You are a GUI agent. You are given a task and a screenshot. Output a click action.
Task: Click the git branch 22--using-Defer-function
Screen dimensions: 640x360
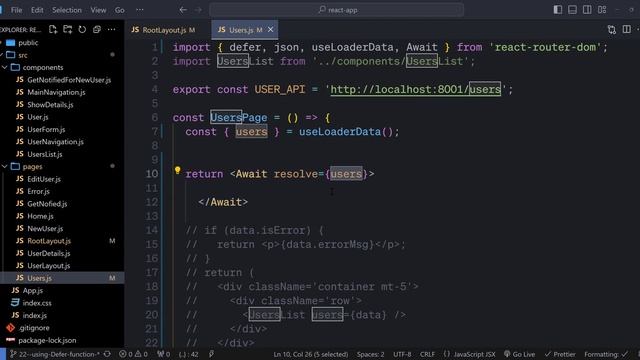click(54, 354)
